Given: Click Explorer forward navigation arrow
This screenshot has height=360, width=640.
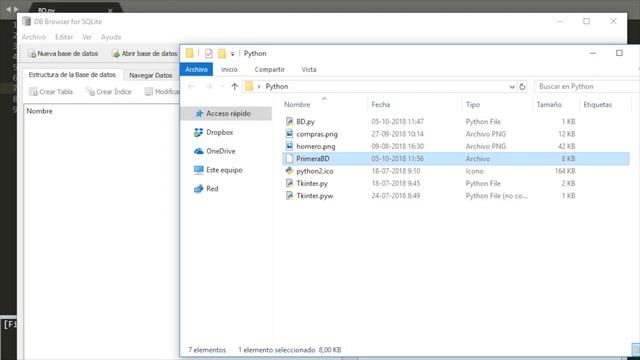Looking at the screenshot, I should (209, 87).
